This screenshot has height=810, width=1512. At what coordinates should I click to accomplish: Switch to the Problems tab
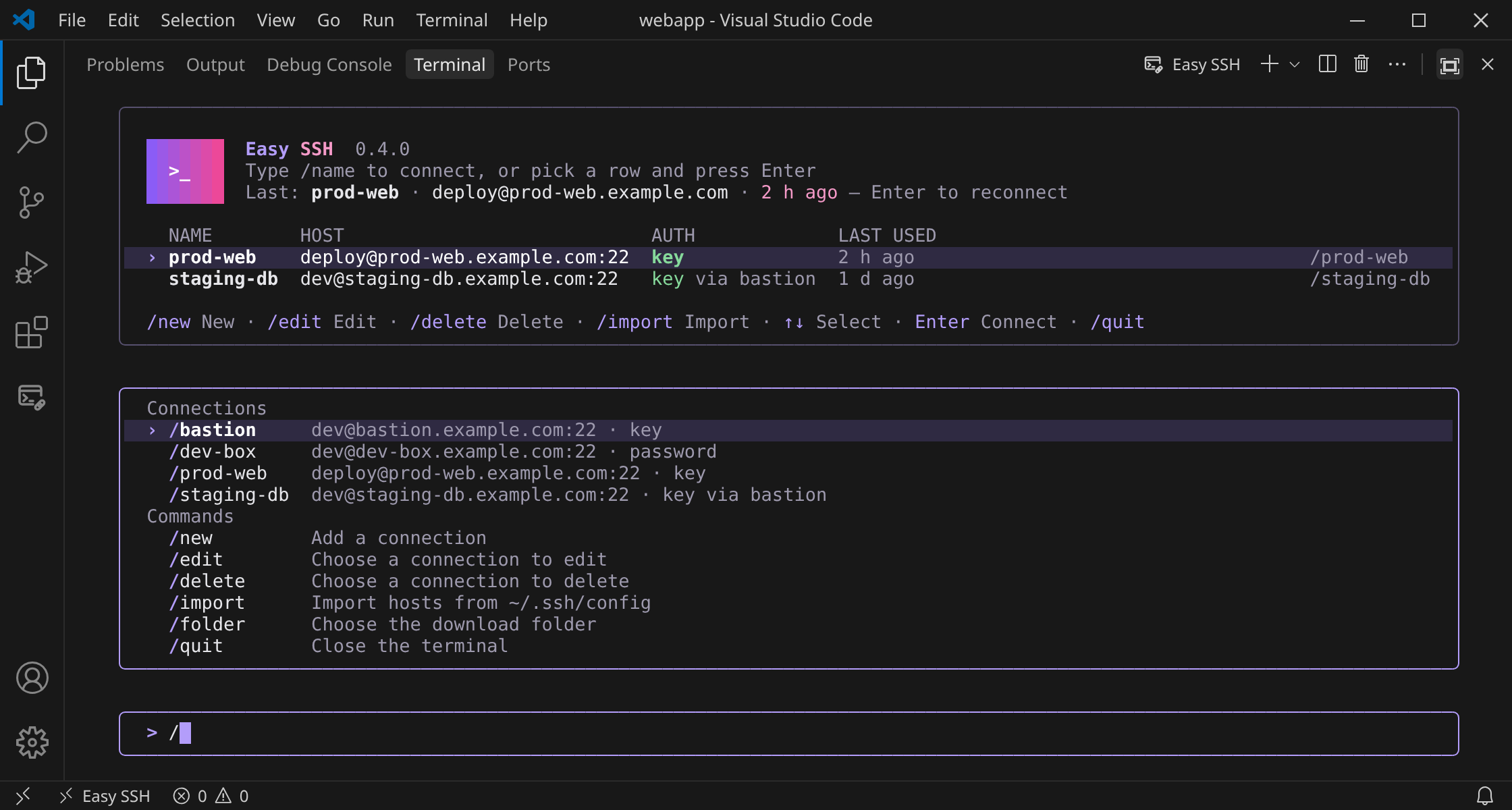tap(126, 64)
